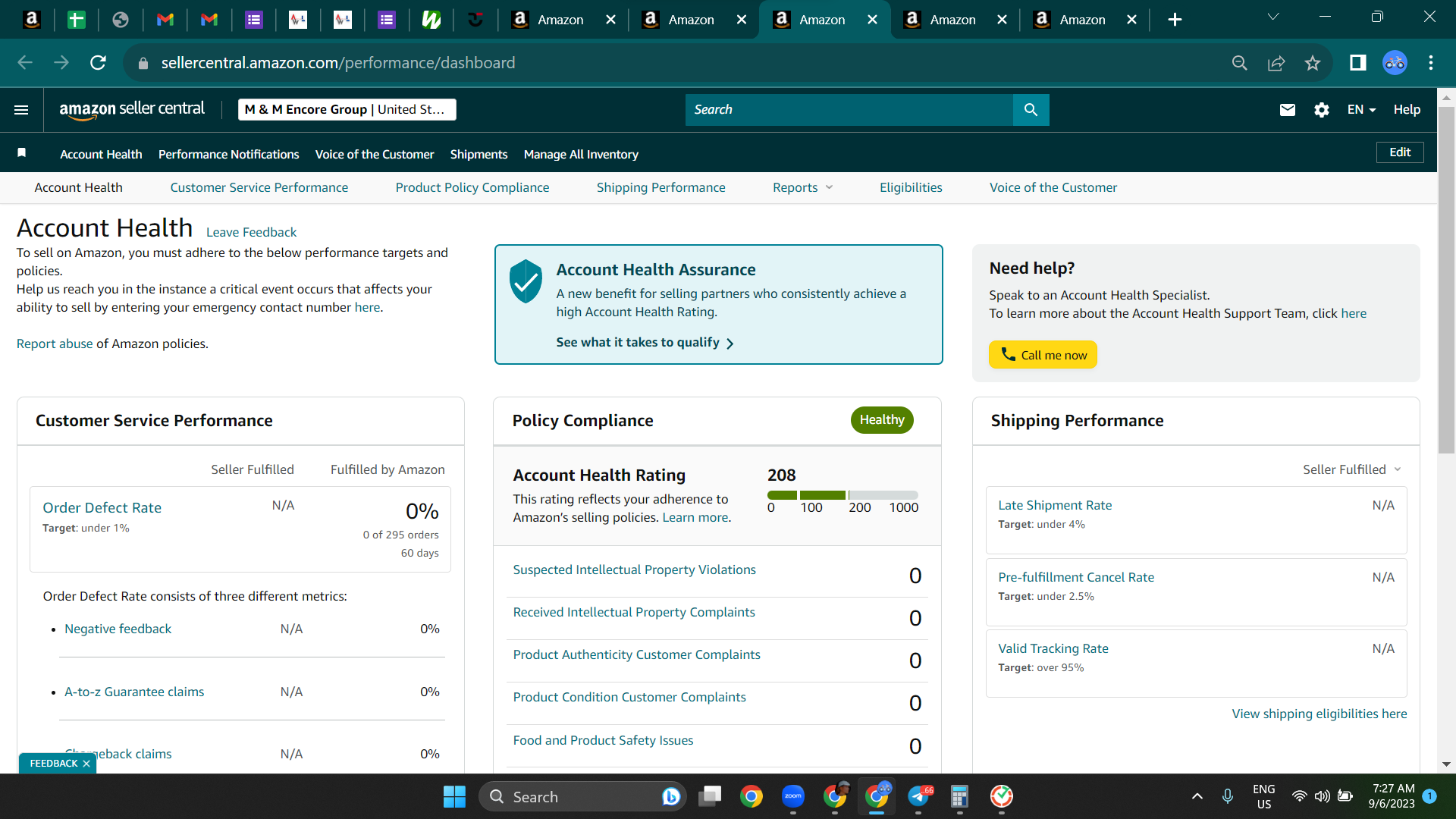Click the Healthy status badge
Image resolution: width=1456 pixels, height=819 pixels.
882,420
